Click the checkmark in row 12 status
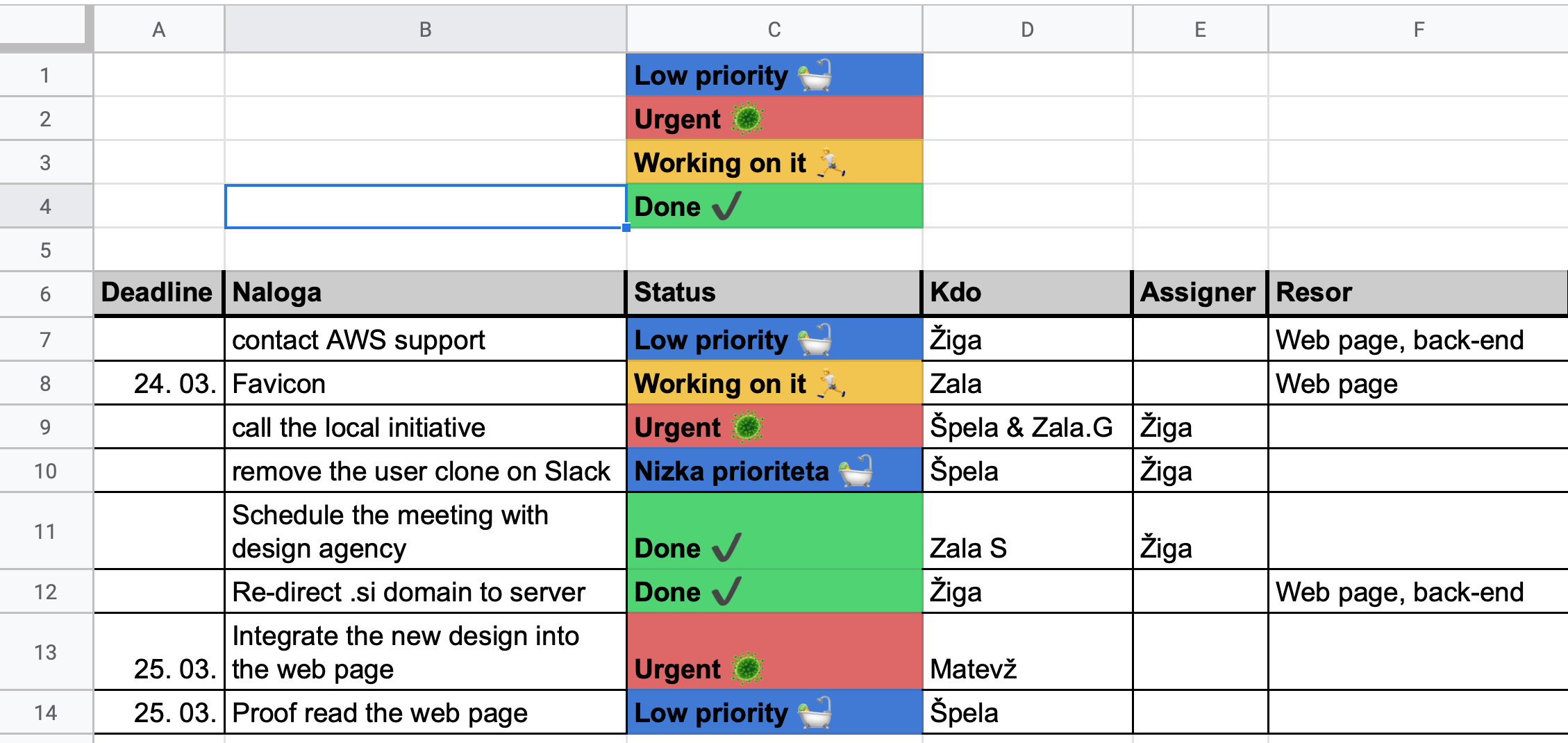 click(726, 592)
